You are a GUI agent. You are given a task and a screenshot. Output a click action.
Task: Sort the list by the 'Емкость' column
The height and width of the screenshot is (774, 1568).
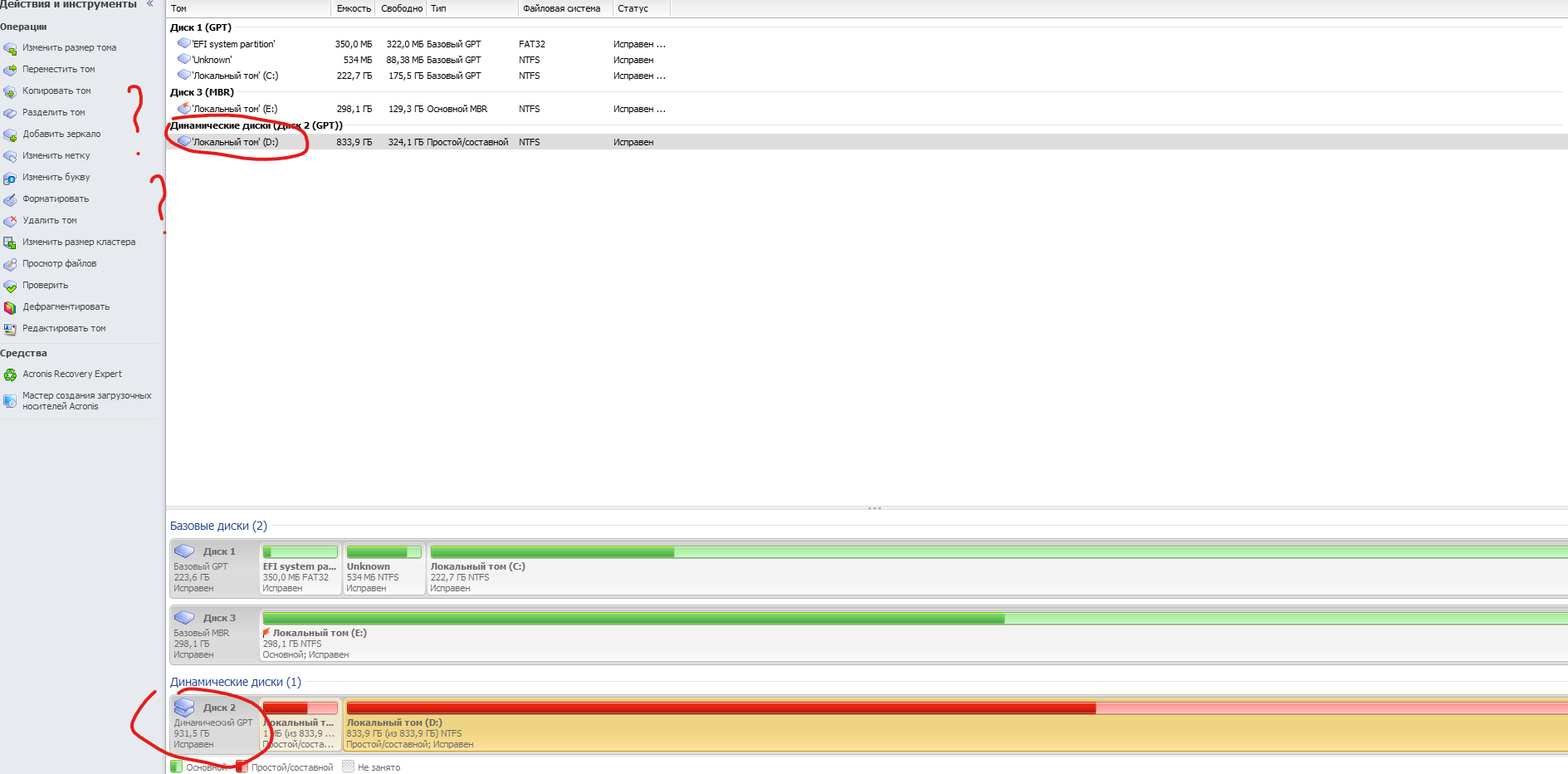354,8
